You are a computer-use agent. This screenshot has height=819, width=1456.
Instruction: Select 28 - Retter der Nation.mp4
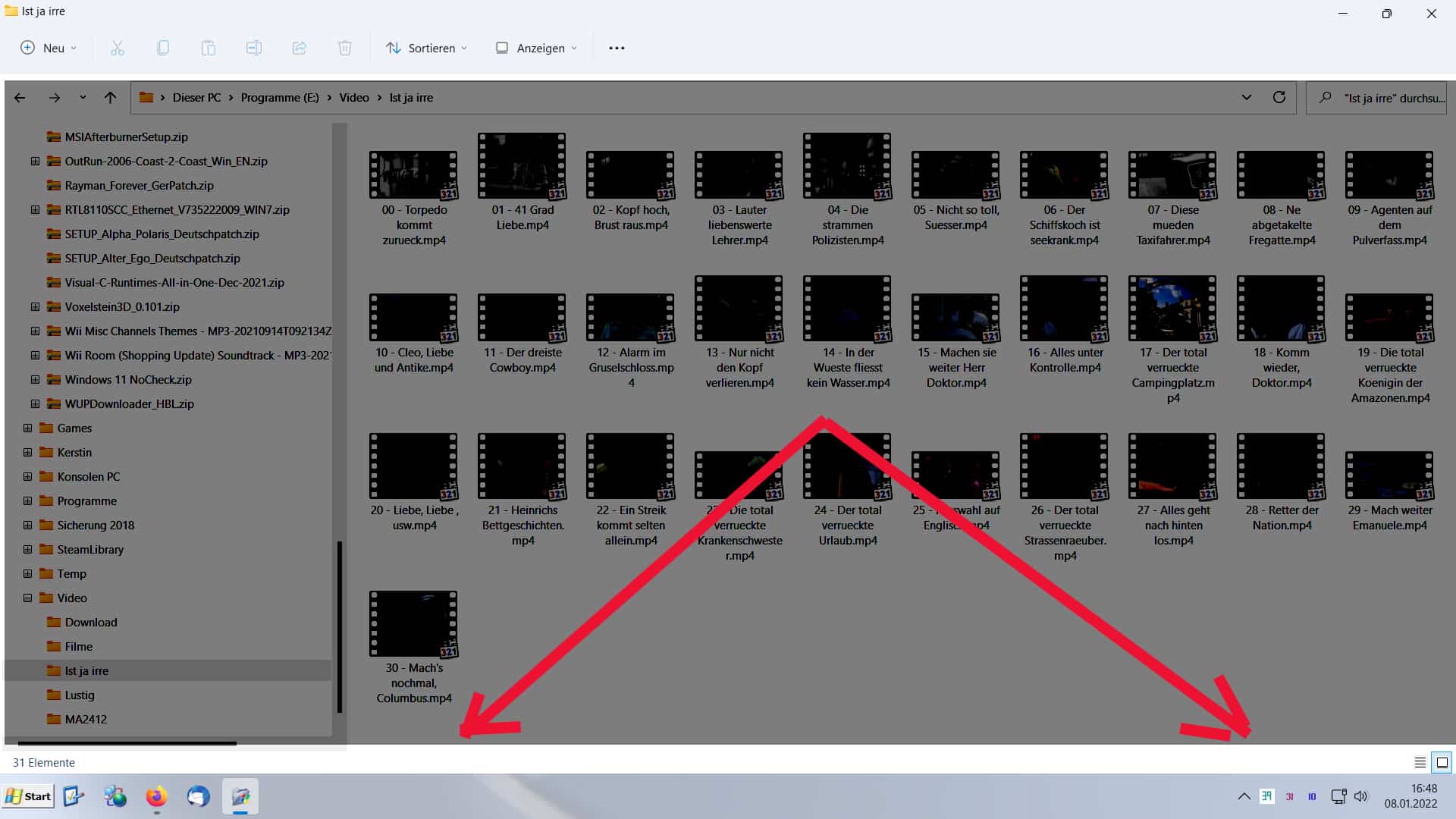click(x=1281, y=482)
